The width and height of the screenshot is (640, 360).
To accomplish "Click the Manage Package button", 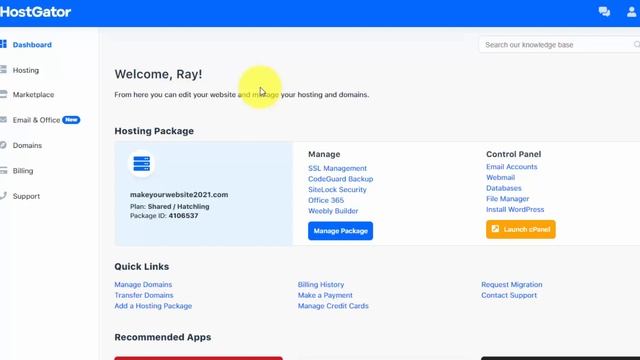I will point(340,231).
